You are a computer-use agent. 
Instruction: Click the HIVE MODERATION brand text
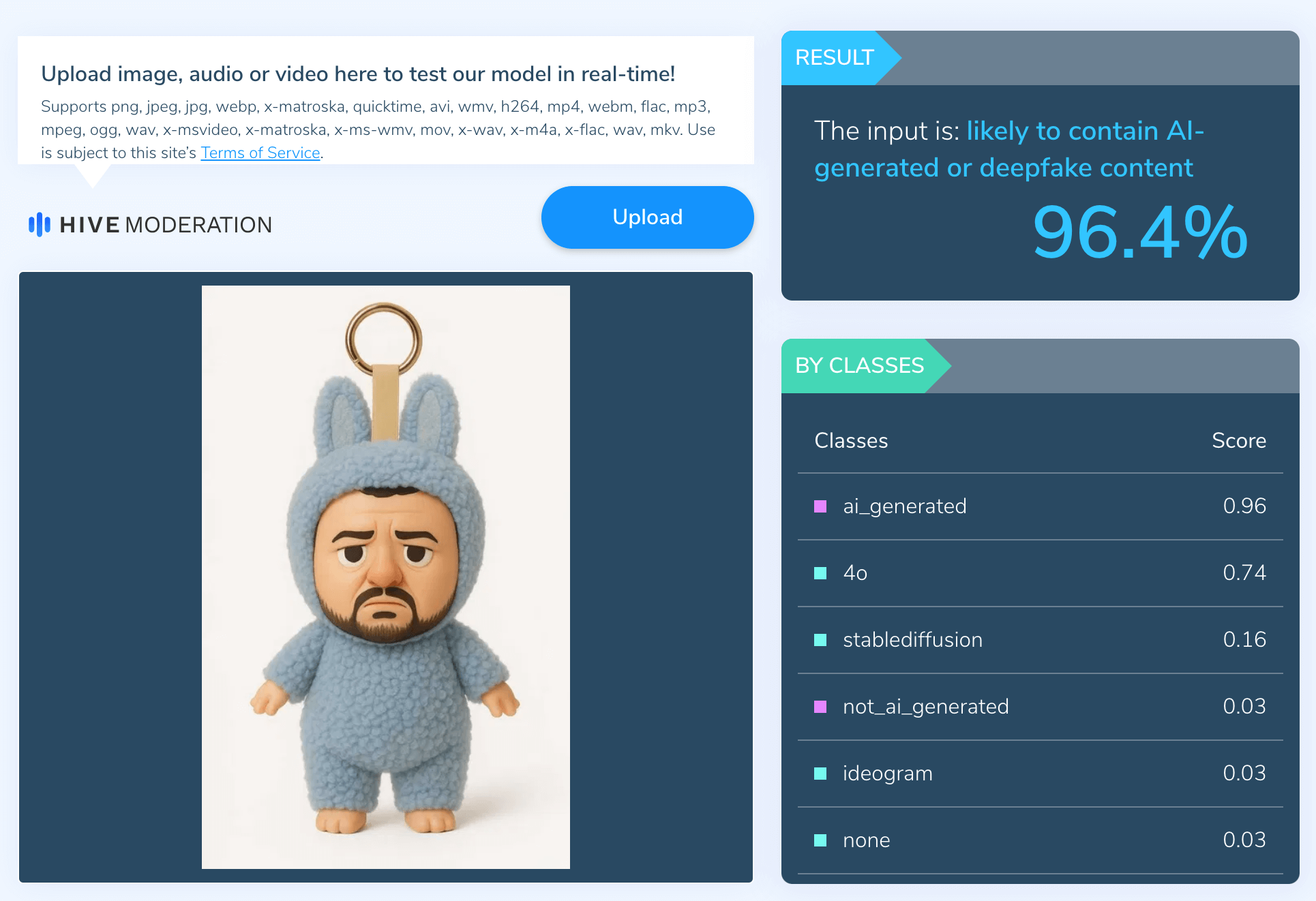(x=166, y=225)
